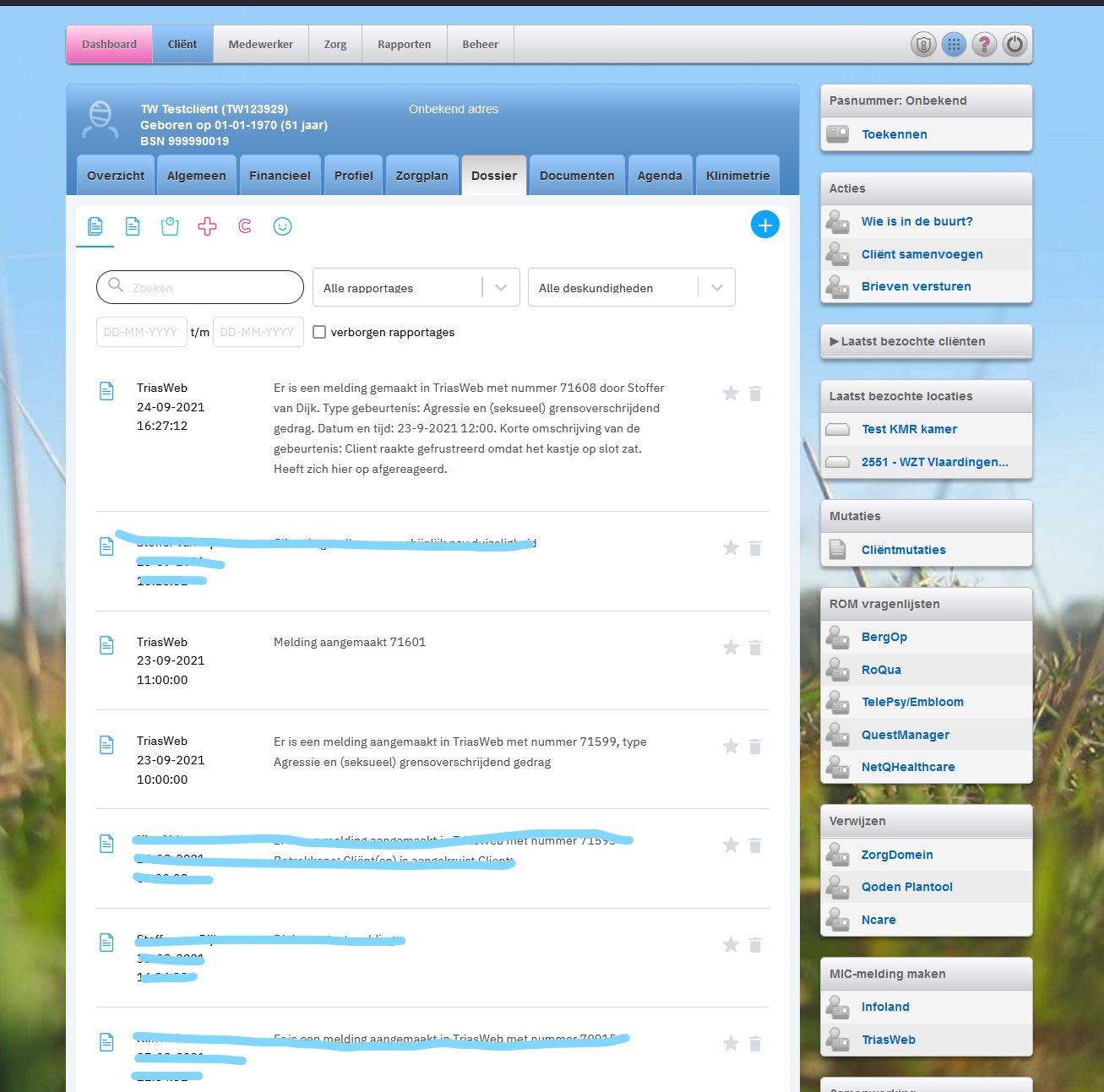Click the grid apps icon in header
The height and width of the screenshot is (1092, 1104).
click(954, 45)
